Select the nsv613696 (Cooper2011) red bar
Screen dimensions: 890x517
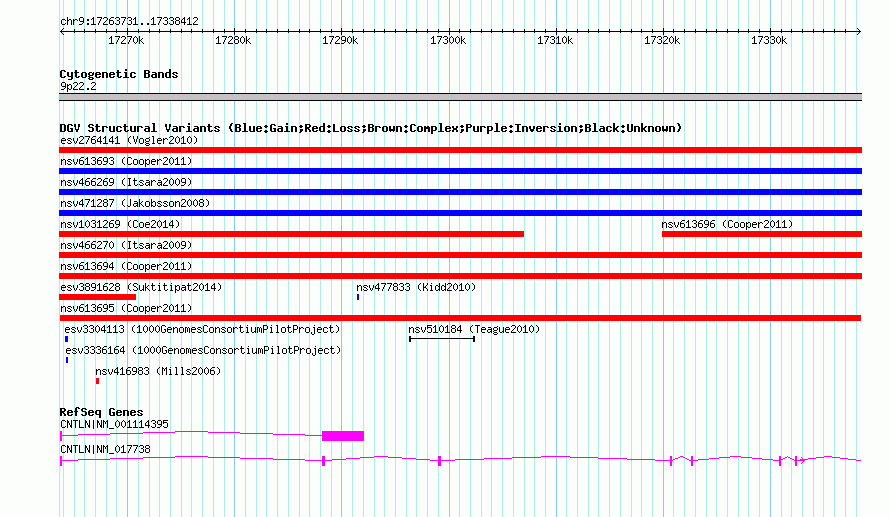[x=762, y=234]
